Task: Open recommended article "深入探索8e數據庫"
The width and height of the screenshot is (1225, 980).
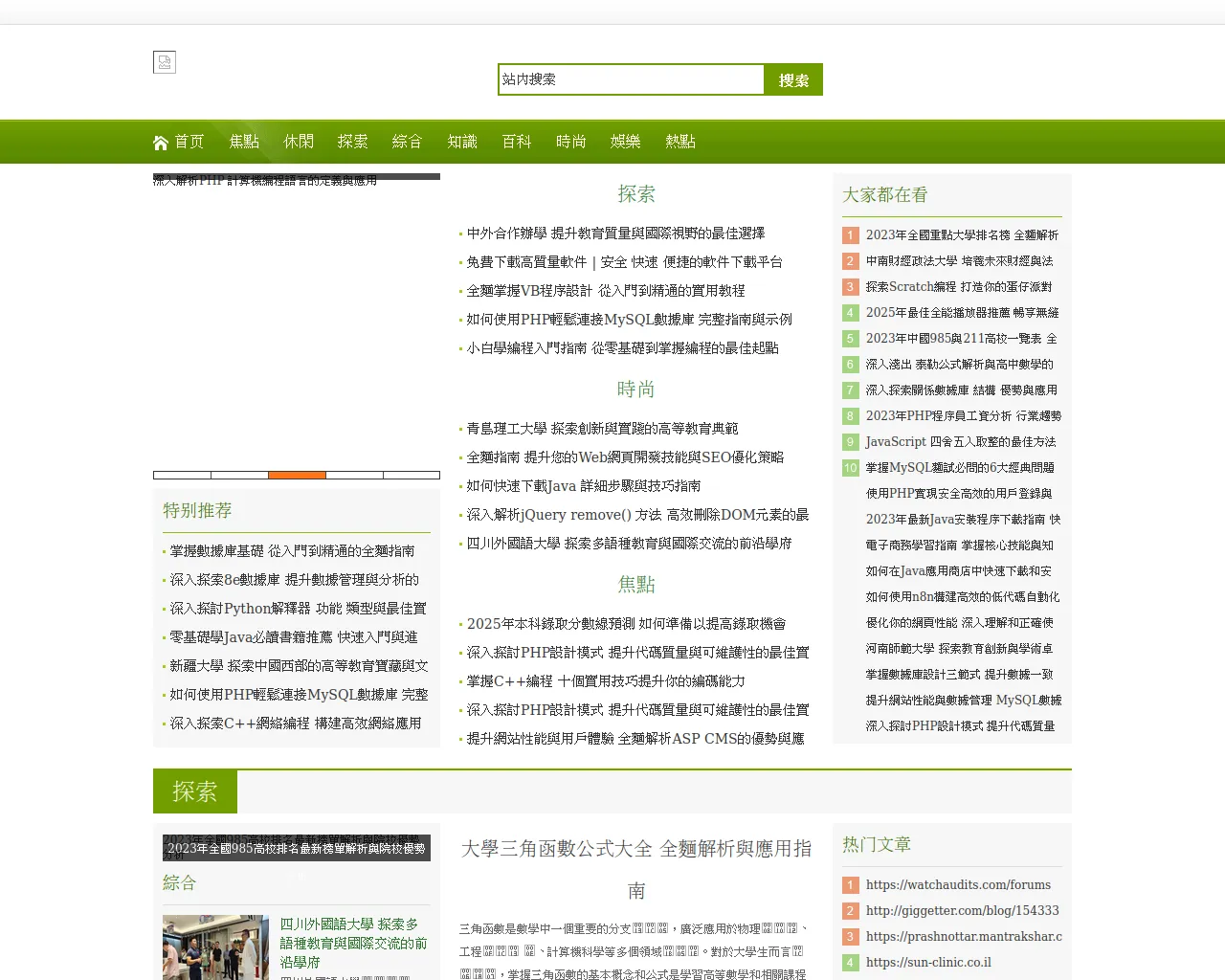Action: (295, 580)
